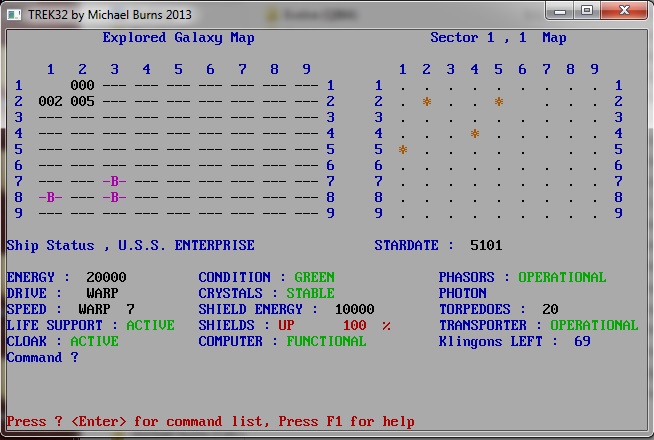Click the orange star in sector row 4 column 4
The image size is (654, 440).
point(475,133)
